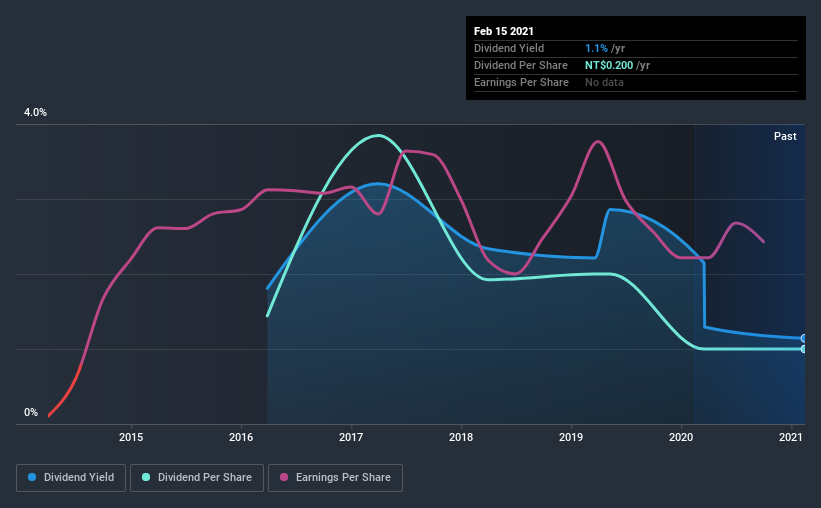Click the Dividend Yield row label in tooltip

(509, 48)
